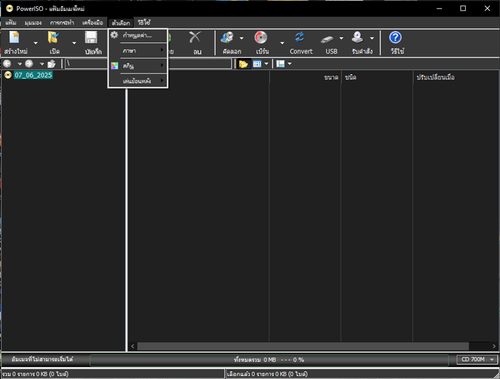Open the Skin (สกิน) submenu
This screenshot has height=379, width=500.
(138, 66)
